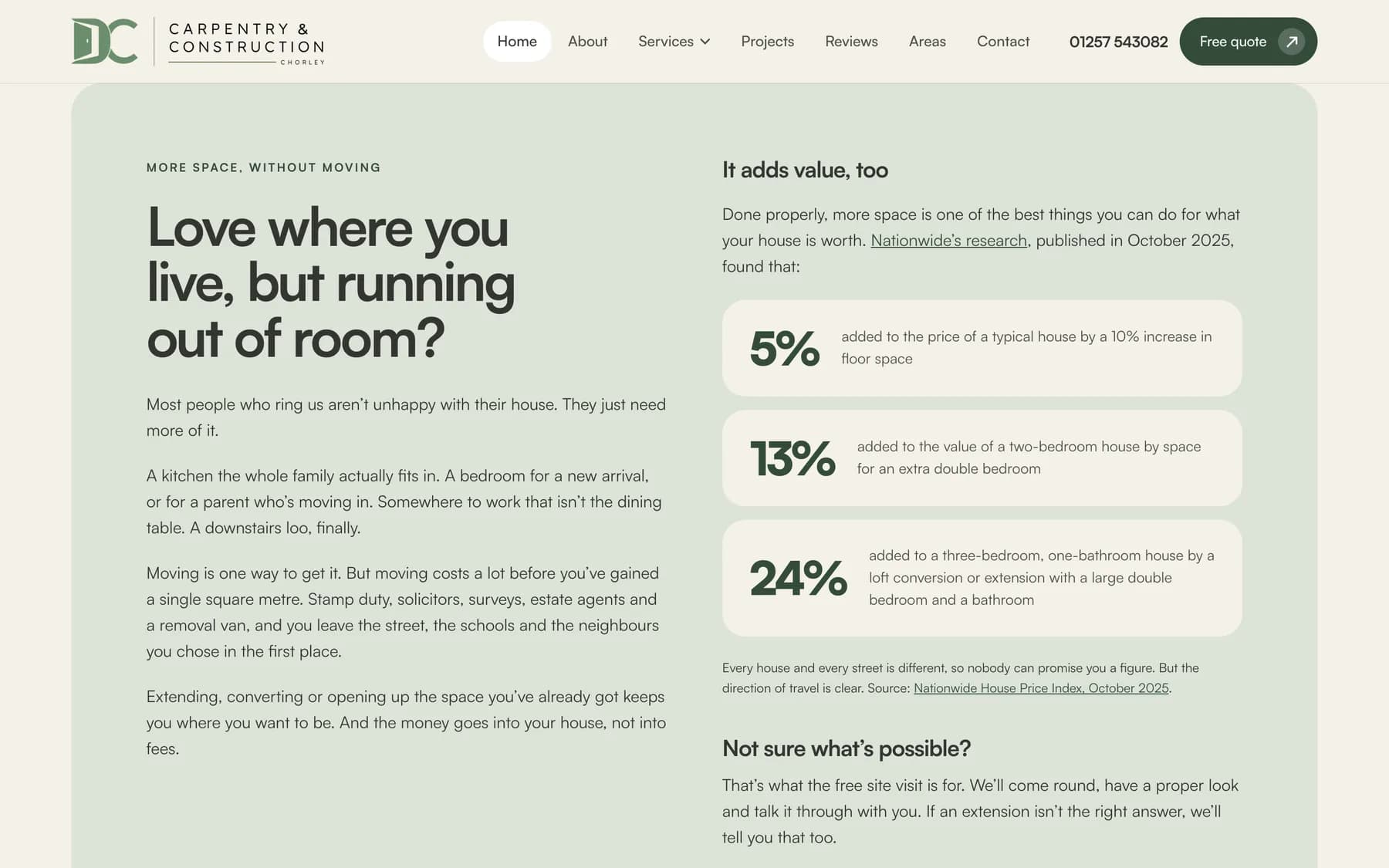Click the arrow icon in Free quote button
The width and height of the screenshot is (1389, 868).
(x=1291, y=42)
